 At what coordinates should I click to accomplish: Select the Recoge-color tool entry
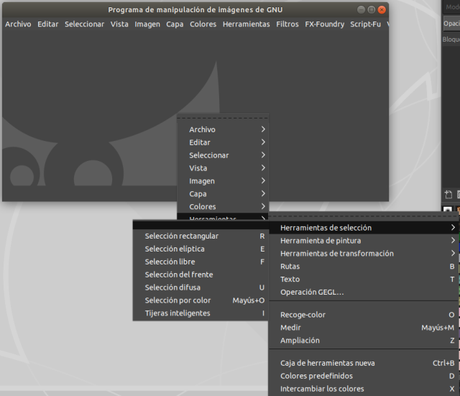364,315
